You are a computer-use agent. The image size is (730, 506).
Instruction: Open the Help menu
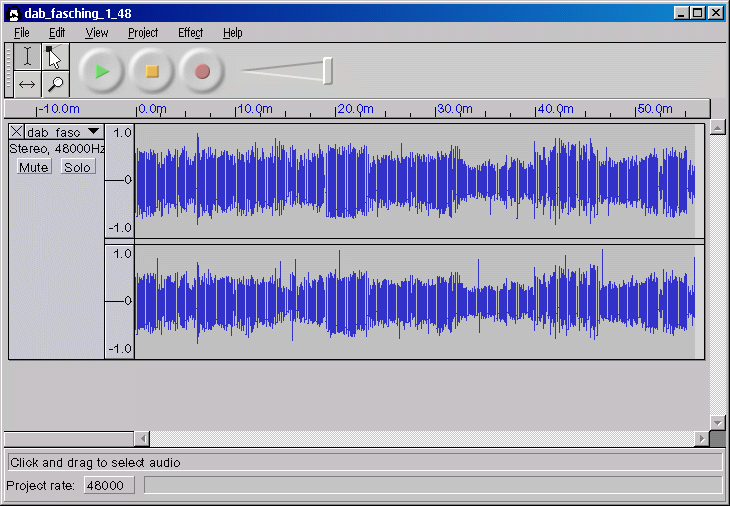[232, 33]
